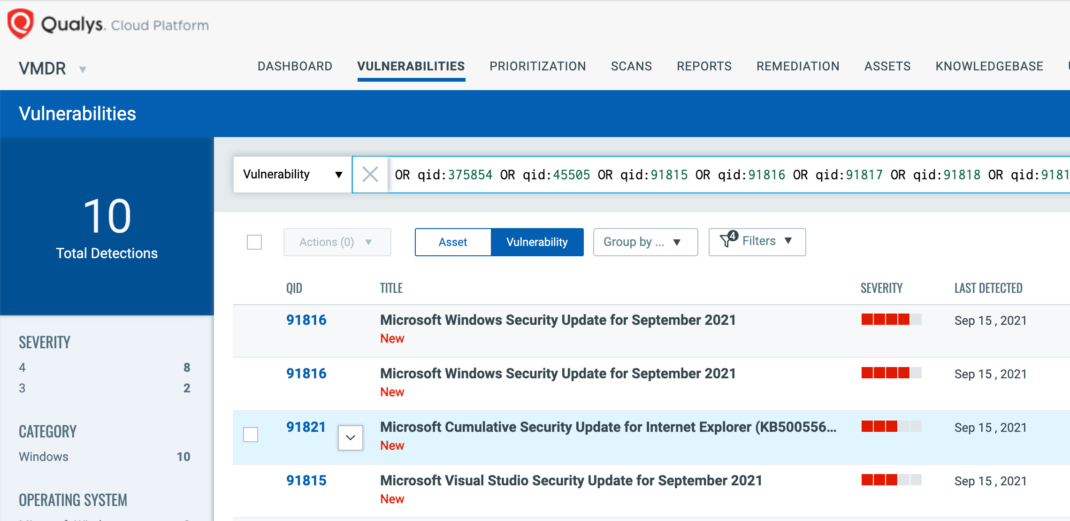
Task: Open the PRIORITIZATION tab
Action: click(538, 66)
